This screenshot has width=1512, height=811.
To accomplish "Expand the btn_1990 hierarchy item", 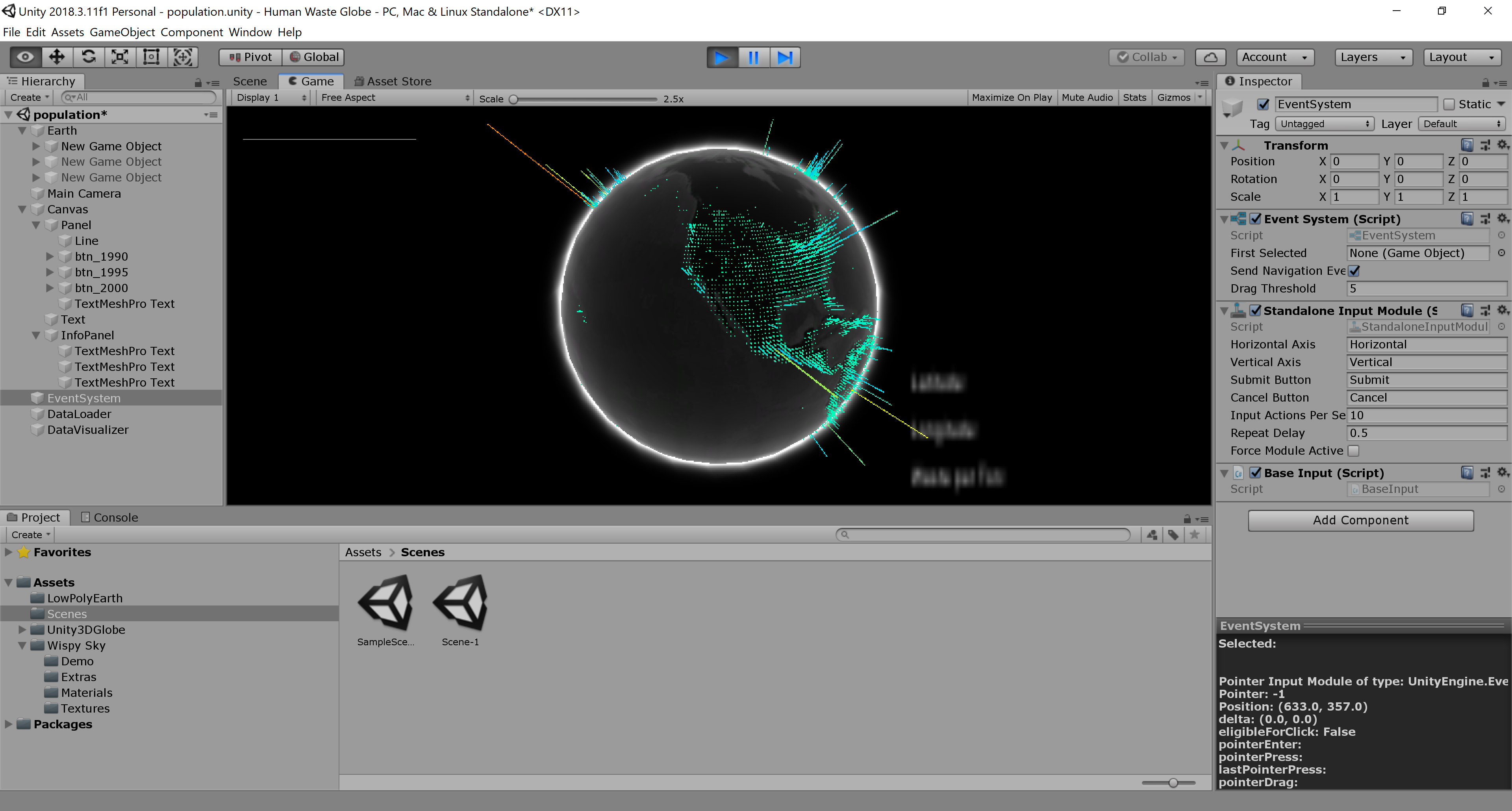I will [50, 256].
